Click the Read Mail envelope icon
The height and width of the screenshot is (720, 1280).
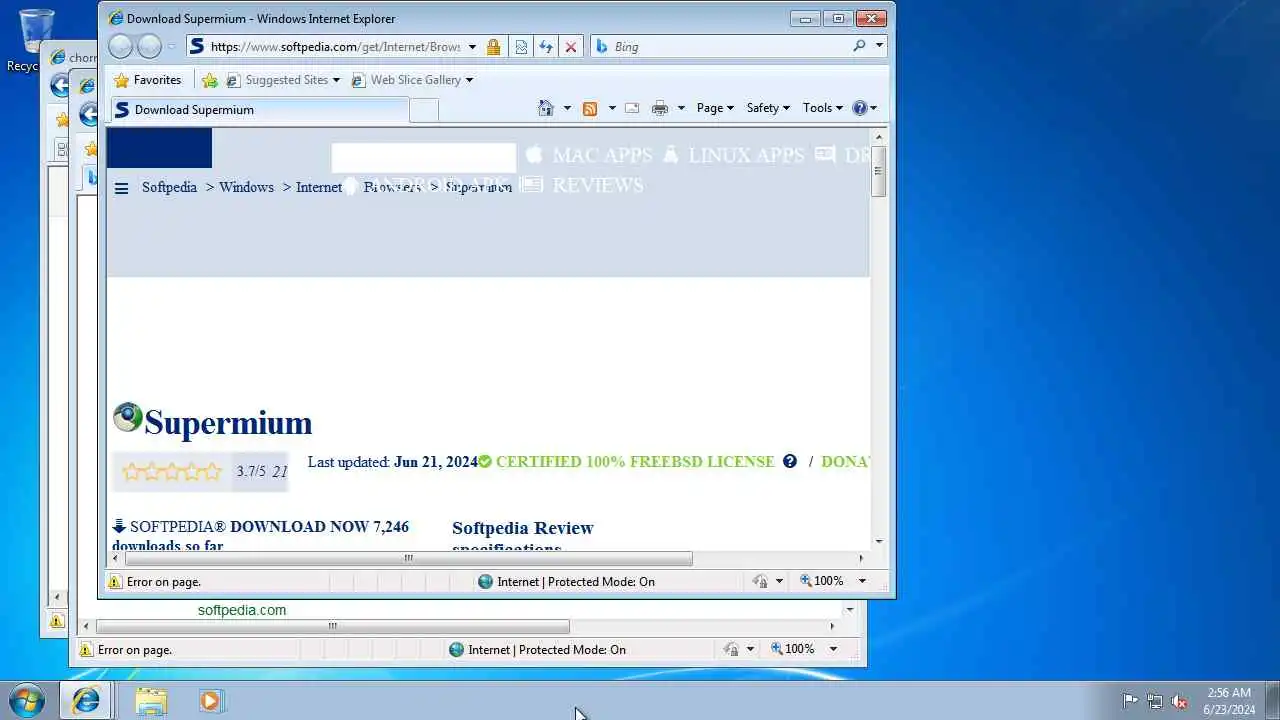pos(632,108)
